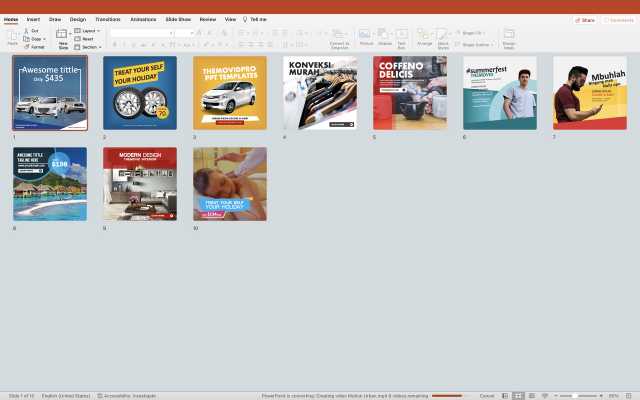Screen dimensions: 640x400
Task: Select the Modern Design slide thumbnail
Action: tap(139, 184)
